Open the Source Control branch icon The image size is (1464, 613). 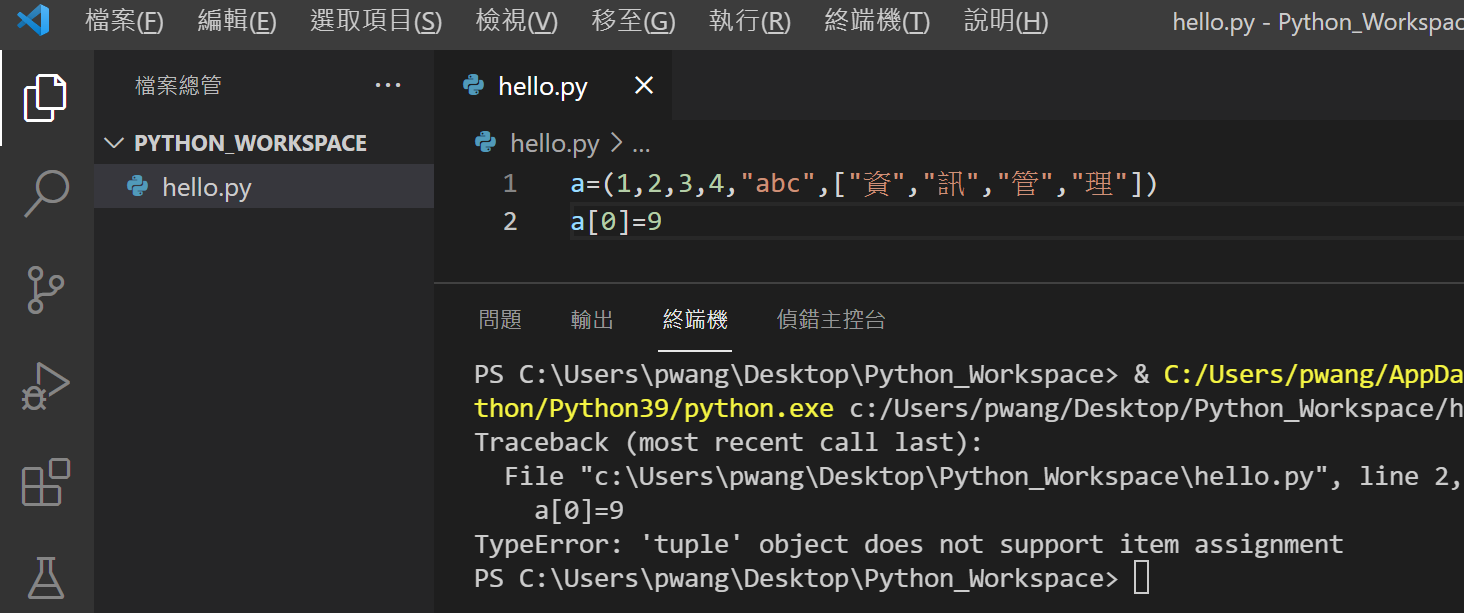[46, 289]
